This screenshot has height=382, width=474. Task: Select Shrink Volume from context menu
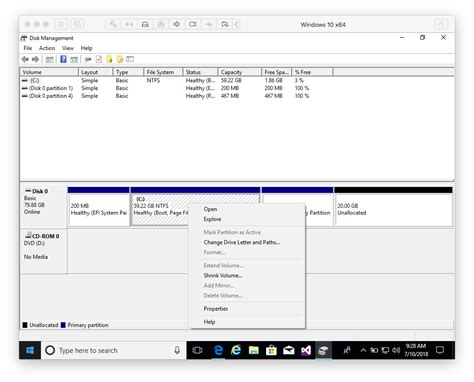pyautogui.click(x=248, y=275)
